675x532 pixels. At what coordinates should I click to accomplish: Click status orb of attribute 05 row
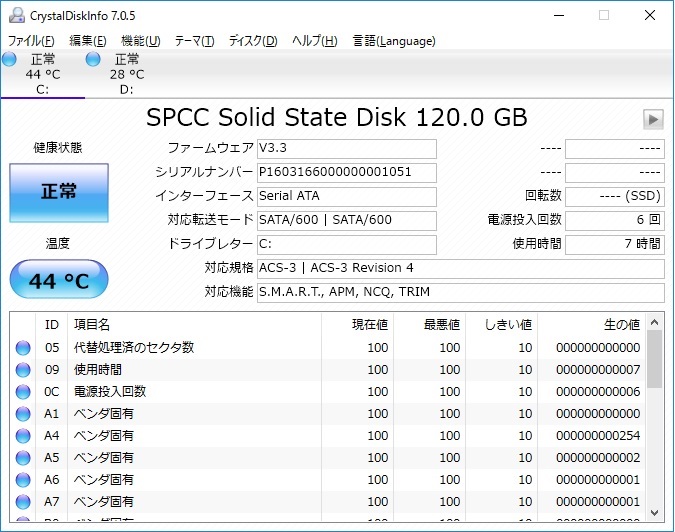coord(23,348)
